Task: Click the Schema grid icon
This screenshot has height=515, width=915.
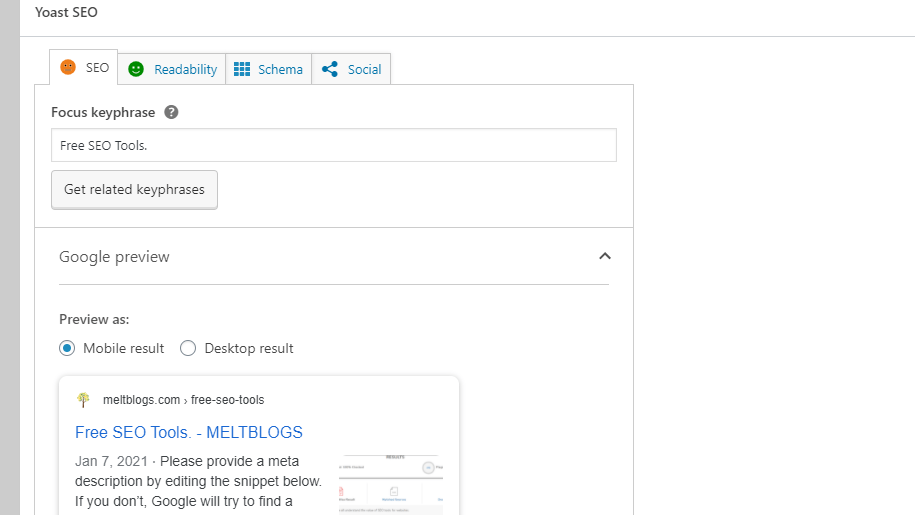Action: tap(242, 69)
